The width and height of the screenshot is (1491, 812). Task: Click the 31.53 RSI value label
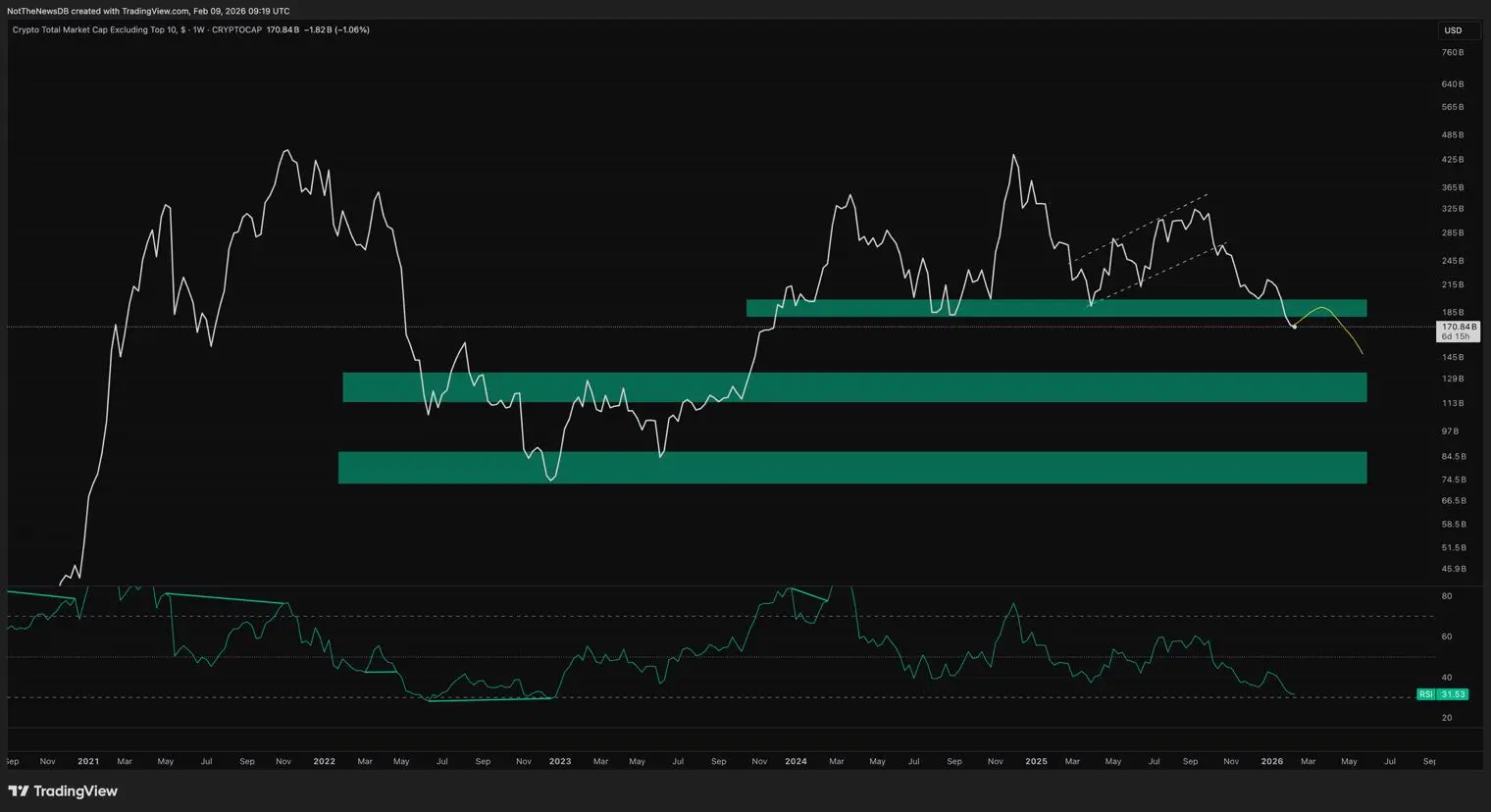(x=1453, y=694)
